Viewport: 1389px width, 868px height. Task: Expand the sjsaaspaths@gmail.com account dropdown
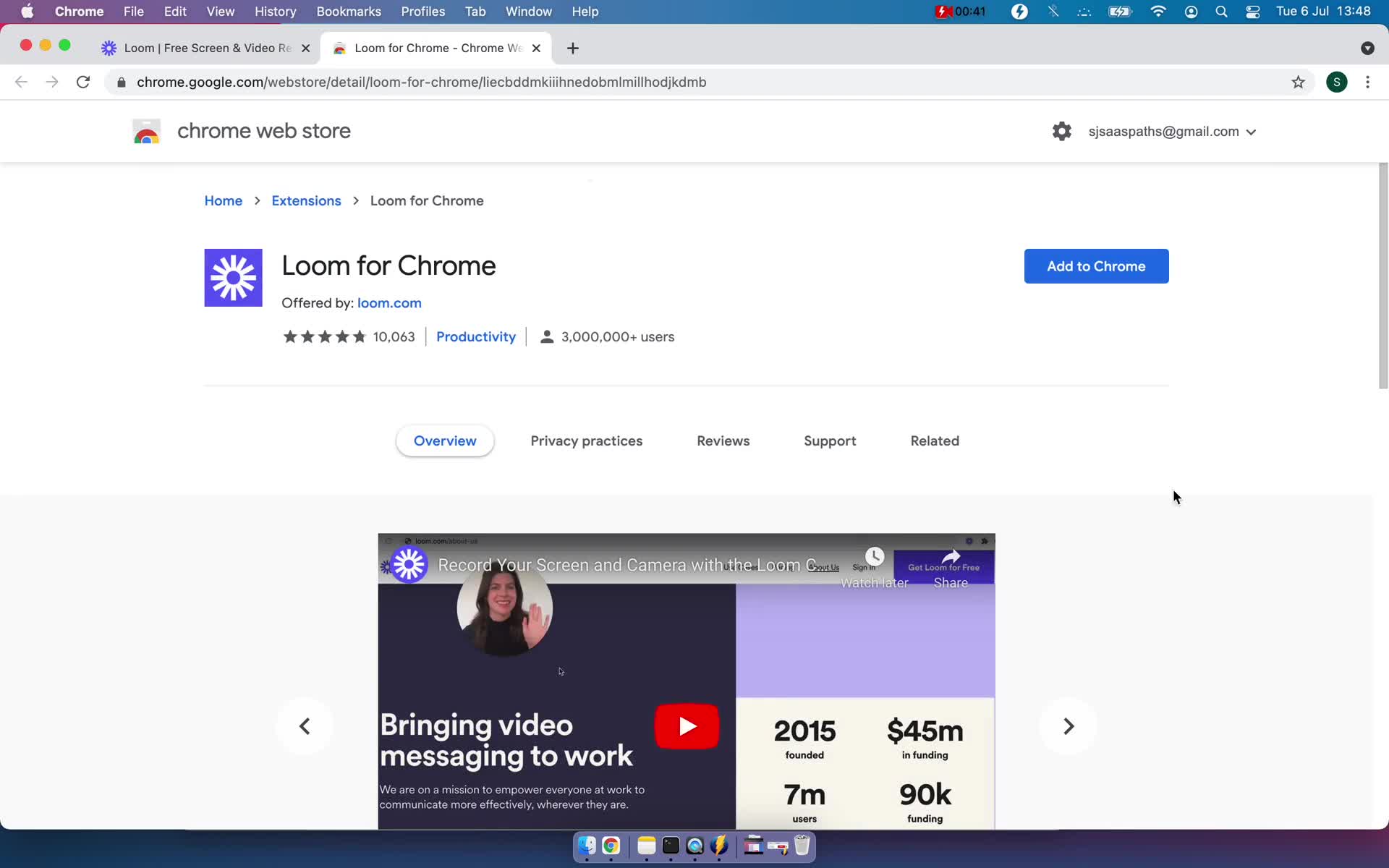tap(1172, 132)
